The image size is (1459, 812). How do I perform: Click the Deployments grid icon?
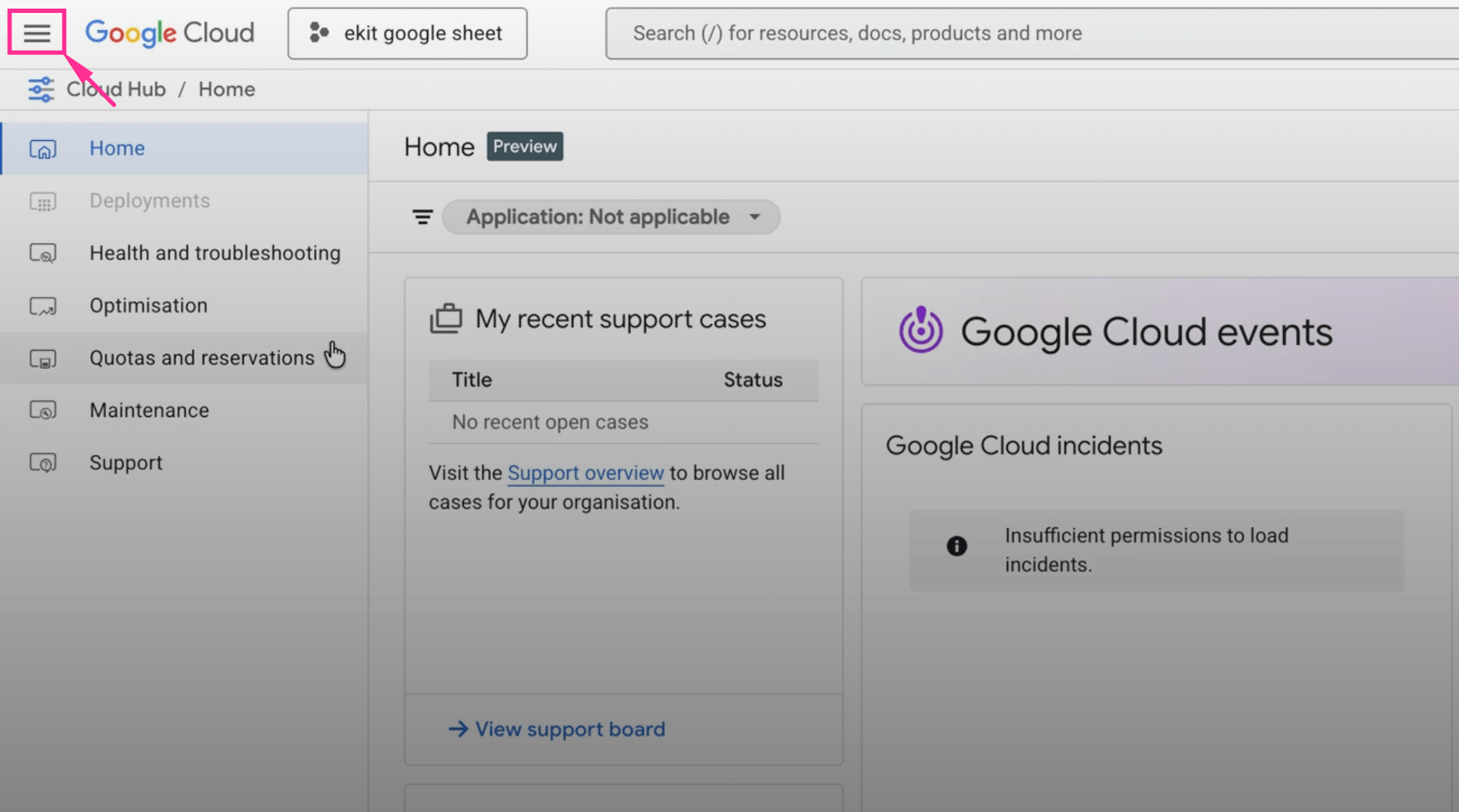point(43,202)
